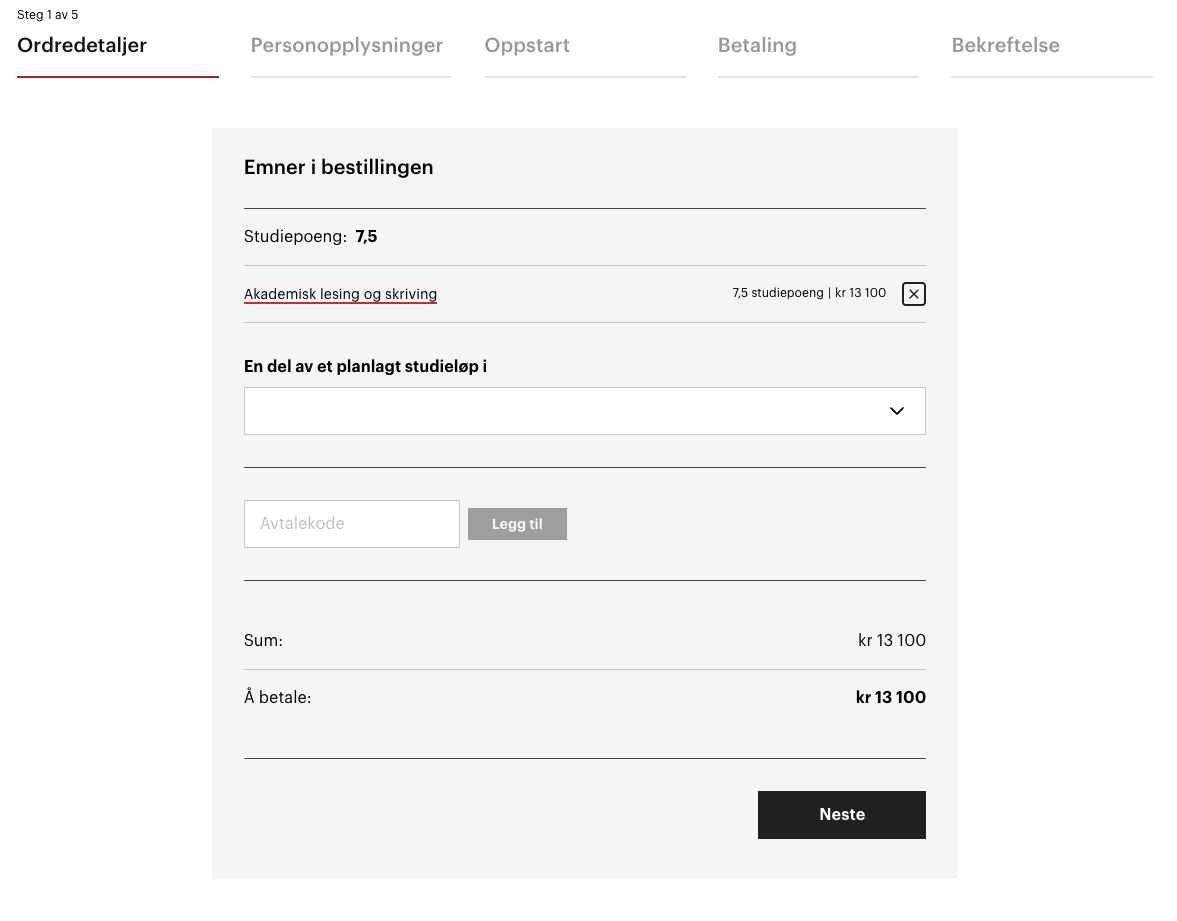Select the Betaling step tab
Viewport: 1177px width, 921px height.
(x=757, y=46)
